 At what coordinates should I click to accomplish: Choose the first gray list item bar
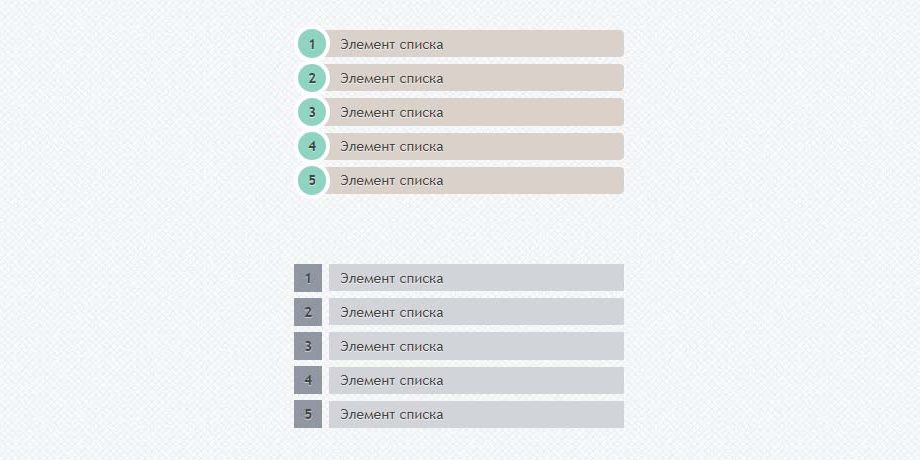(x=476, y=278)
